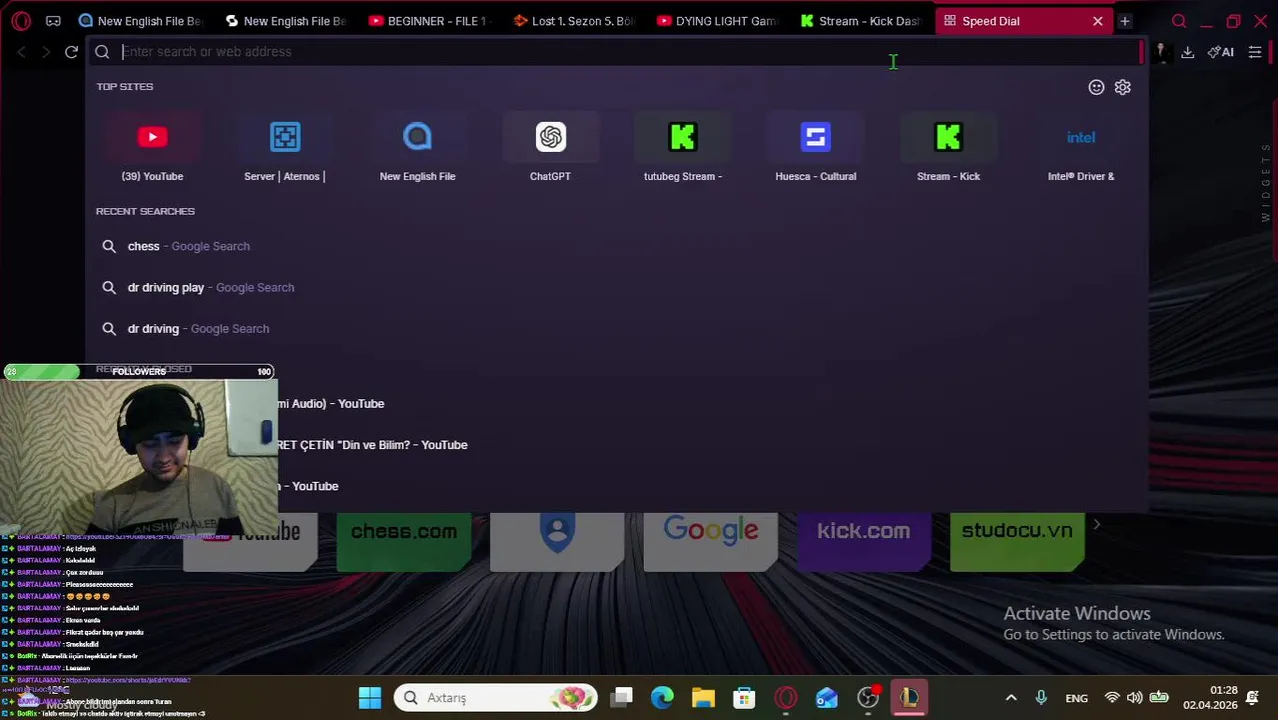Switch to BEGINNER - FILE 1 tab
This screenshot has height=720, width=1278.
pyautogui.click(x=431, y=21)
